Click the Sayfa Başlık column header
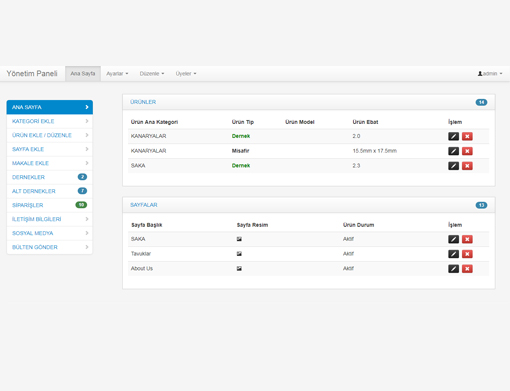 pyautogui.click(x=147, y=225)
